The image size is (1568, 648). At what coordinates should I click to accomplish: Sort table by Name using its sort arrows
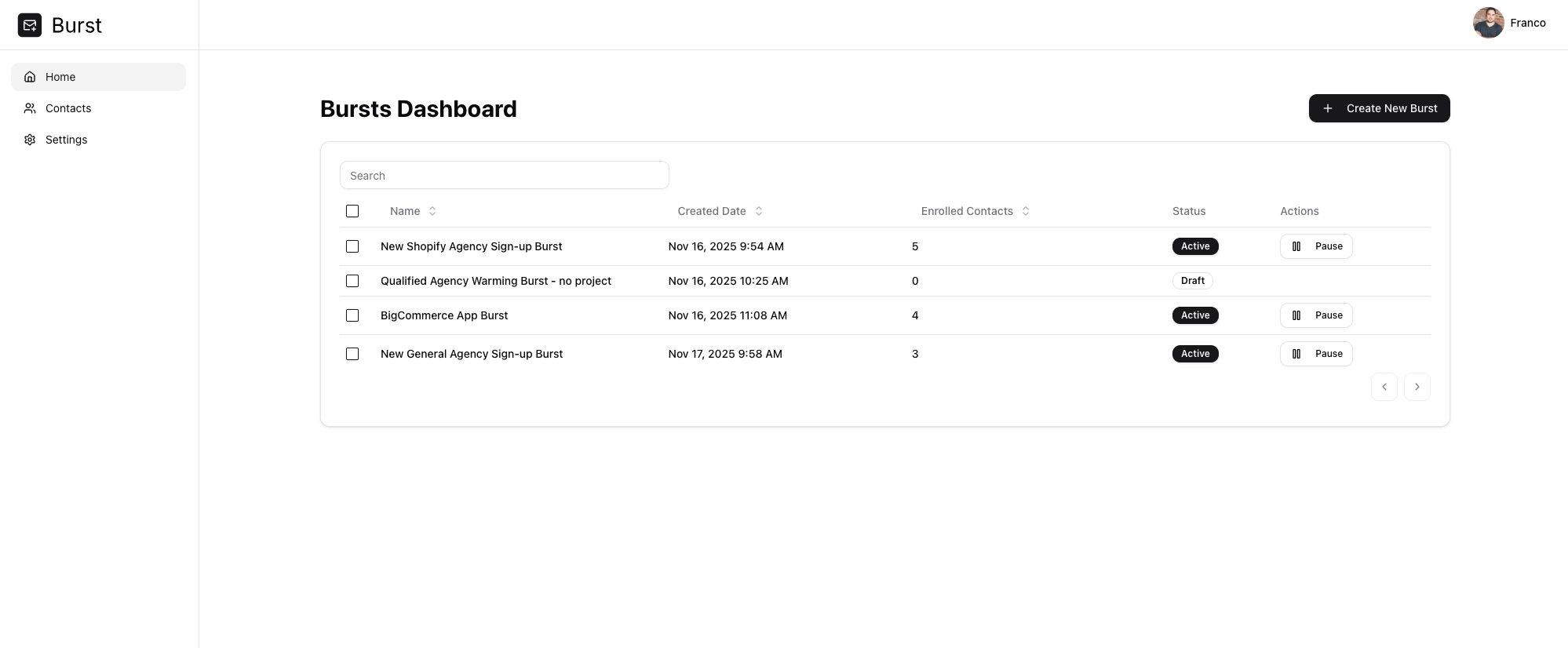432,211
